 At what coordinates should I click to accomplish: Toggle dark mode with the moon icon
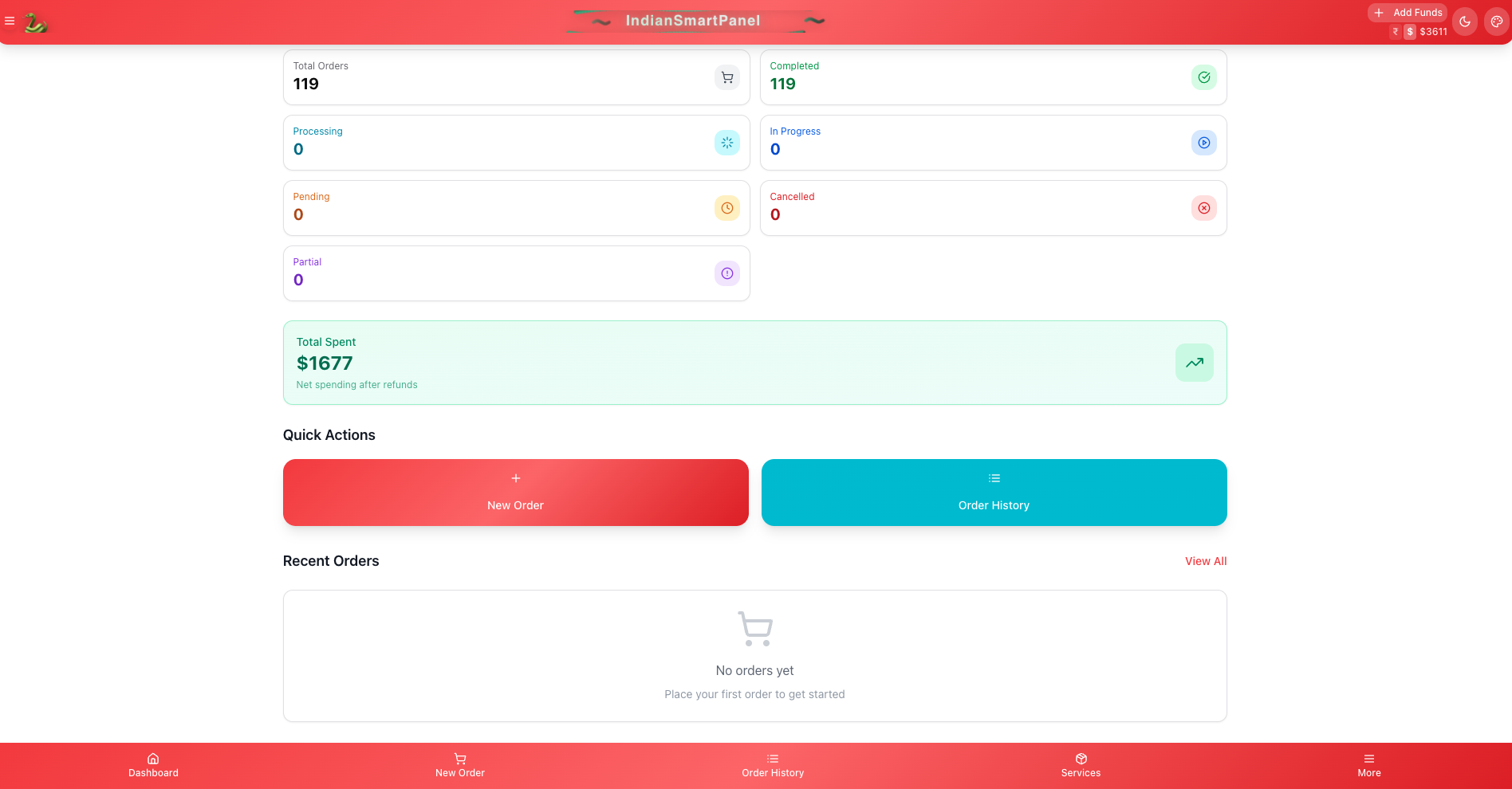tap(1464, 22)
